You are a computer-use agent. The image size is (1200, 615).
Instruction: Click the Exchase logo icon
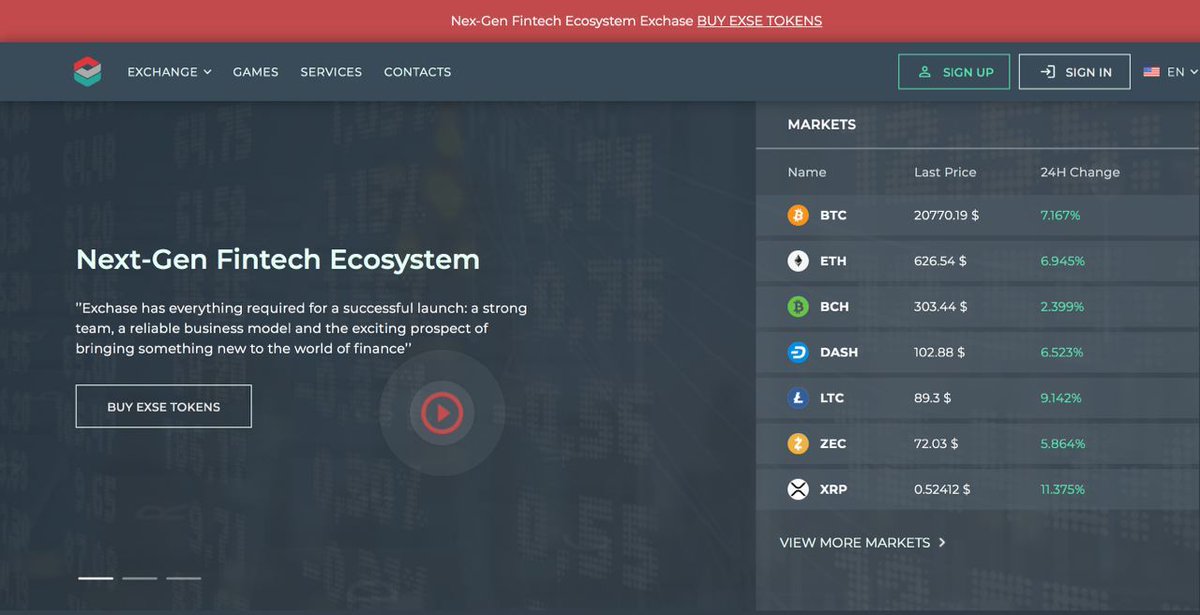click(88, 72)
